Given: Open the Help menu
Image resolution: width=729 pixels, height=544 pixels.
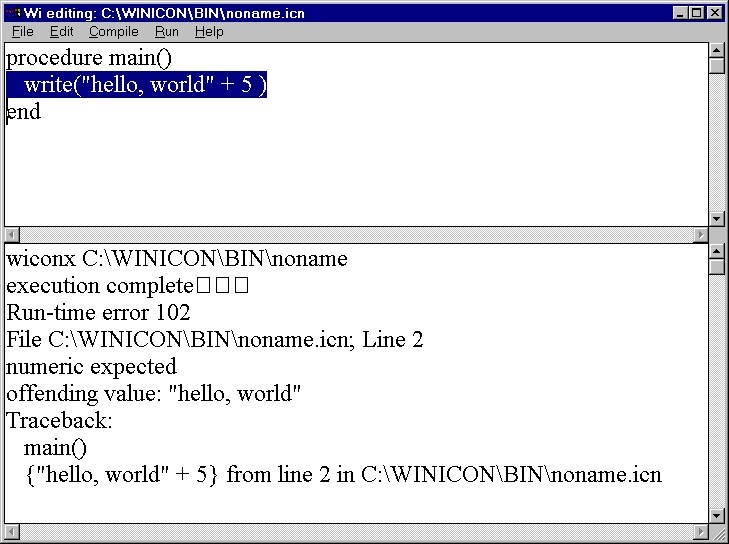Looking at the screenshot, I should 209,32.
